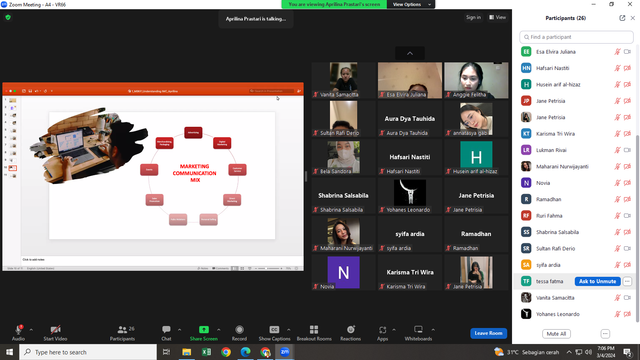Click Sign in at top
Viewport: 640px width, 360px height.
coord(473,17)
